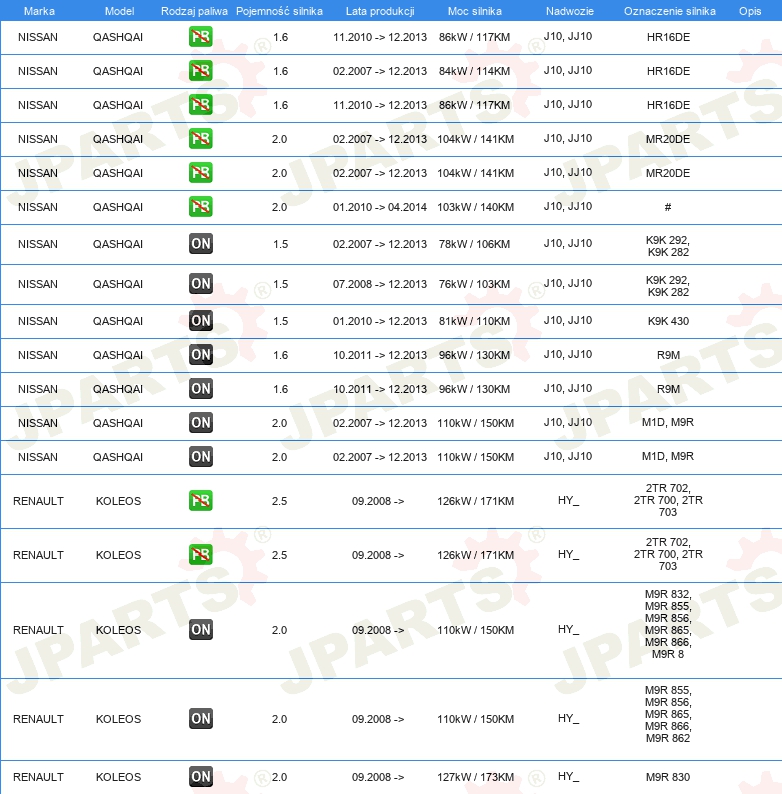Click the M9R 830 engine code
Screen dimensions: 782x794
coord(668,777)
